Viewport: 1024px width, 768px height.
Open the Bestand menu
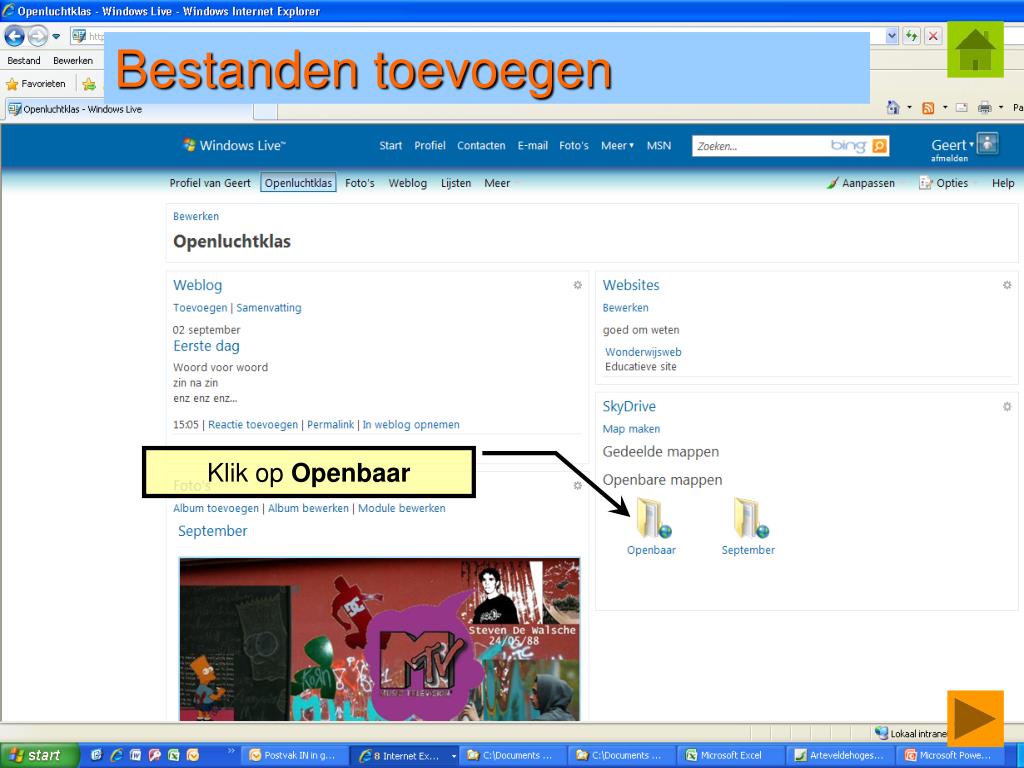[24, 60]
